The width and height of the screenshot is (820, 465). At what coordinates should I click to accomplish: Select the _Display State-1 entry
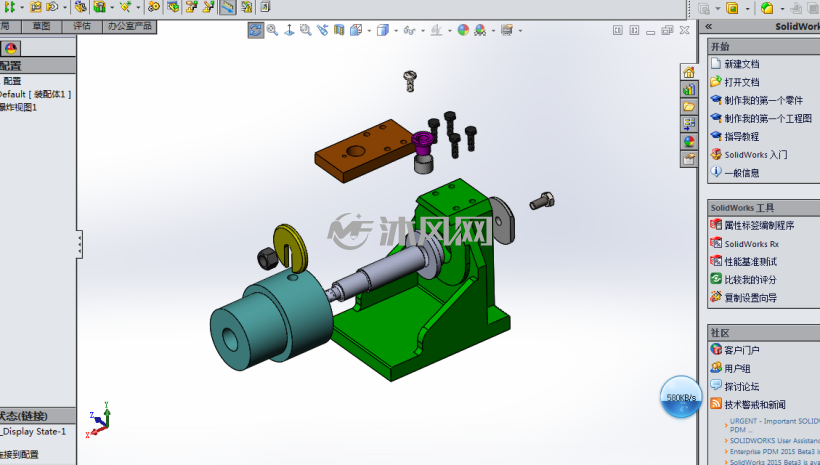click(x=33, y=432)
